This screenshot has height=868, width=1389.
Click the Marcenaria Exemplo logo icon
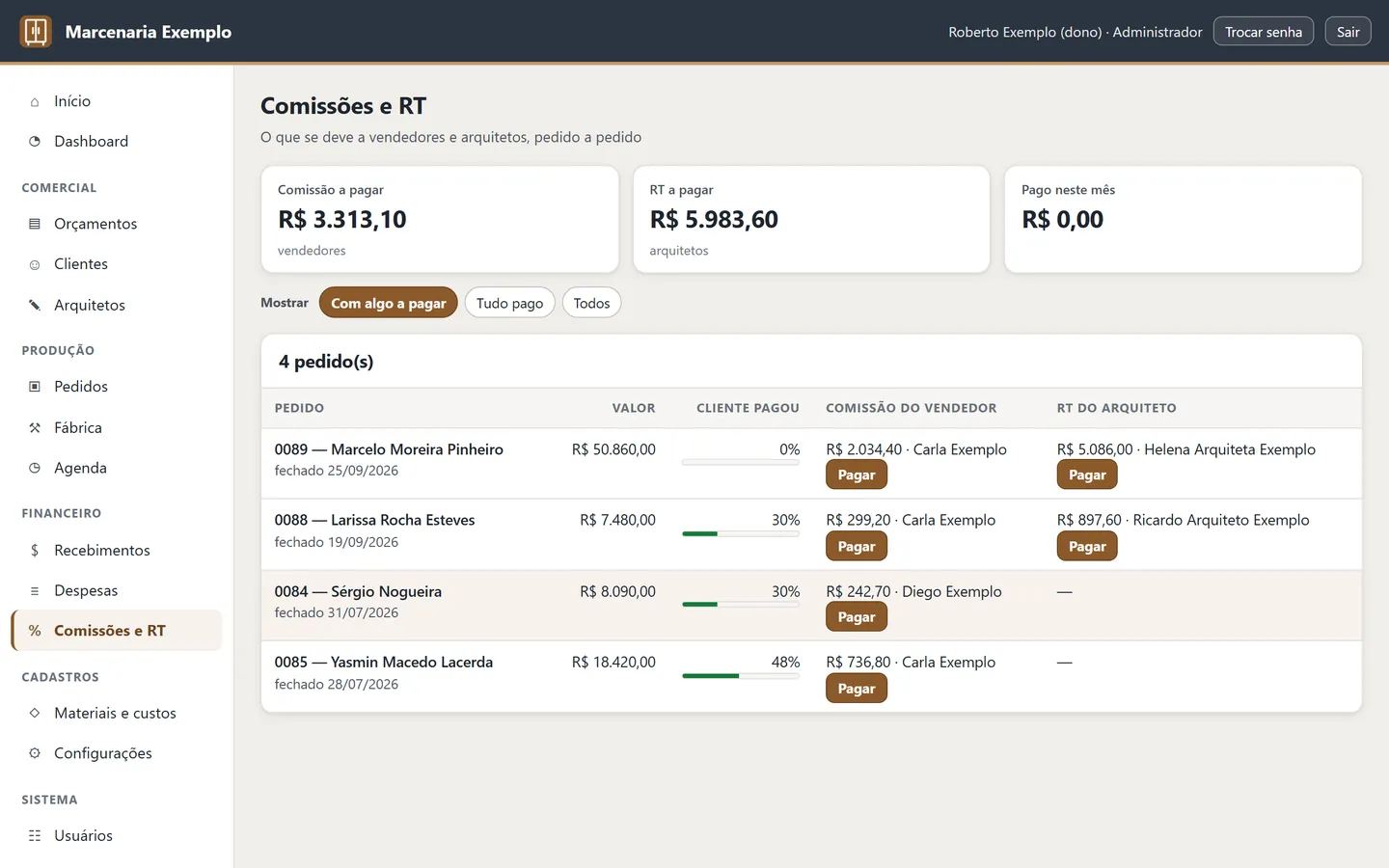click(x=36, y=32)
